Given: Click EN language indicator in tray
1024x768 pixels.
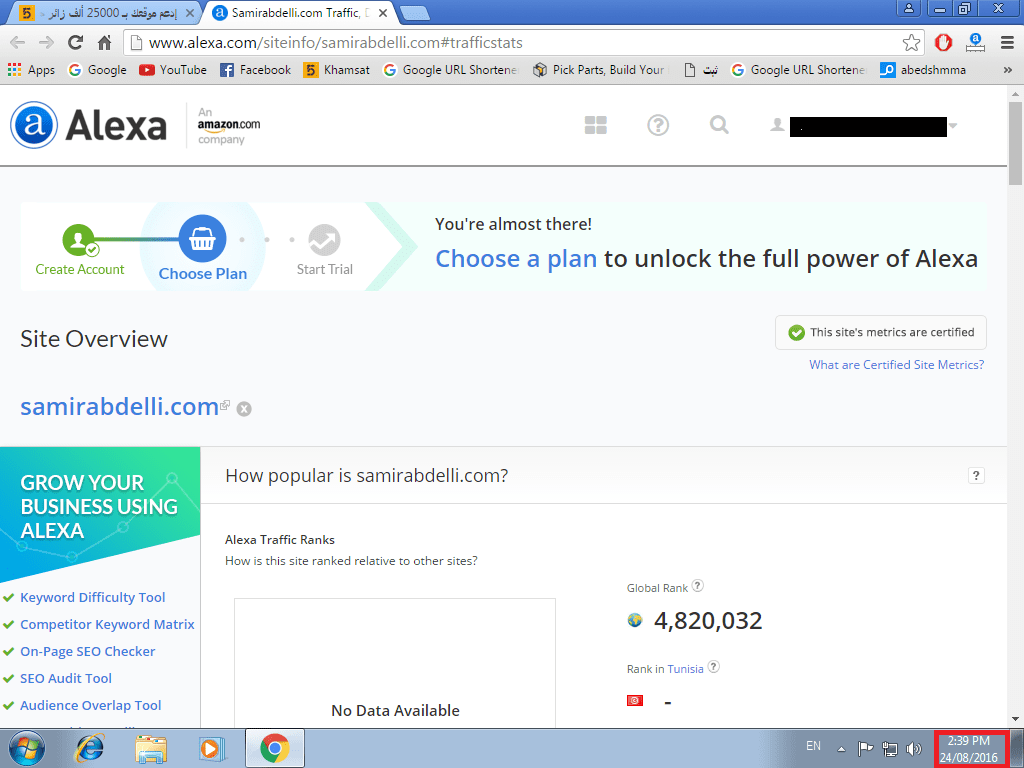Looking at the screenshot, I should [813, 746].
